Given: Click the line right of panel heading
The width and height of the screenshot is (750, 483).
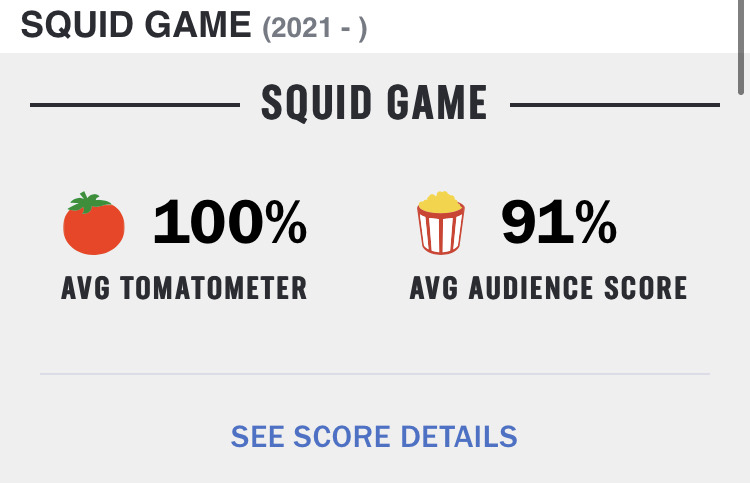Looking at the screenshot, I should point(614,104).
